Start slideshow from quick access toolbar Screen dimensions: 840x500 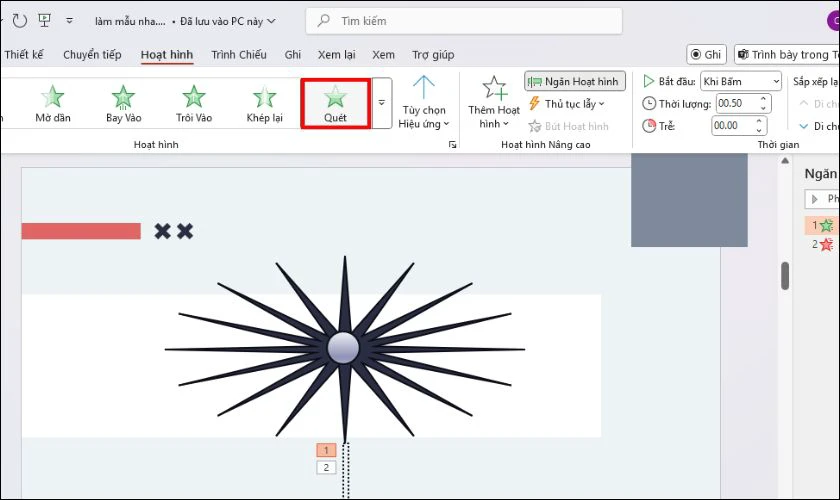(44, 21)
